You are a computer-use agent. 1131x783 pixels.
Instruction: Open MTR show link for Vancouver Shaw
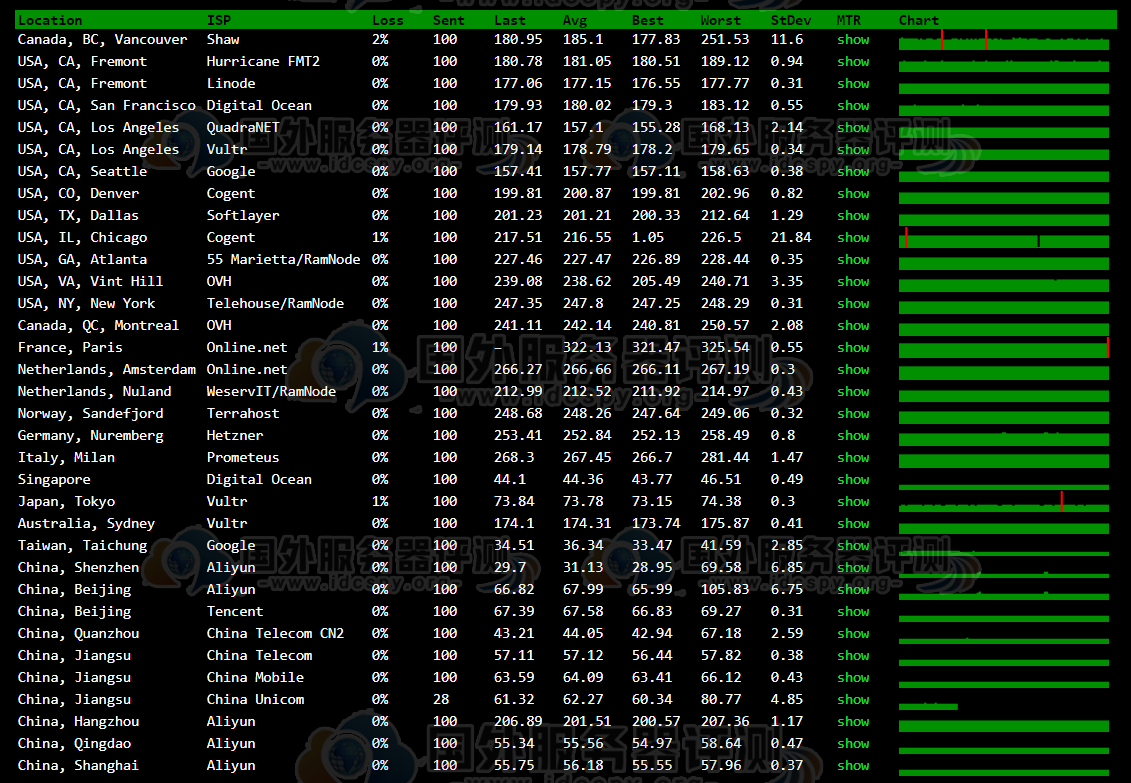point(853,40)
